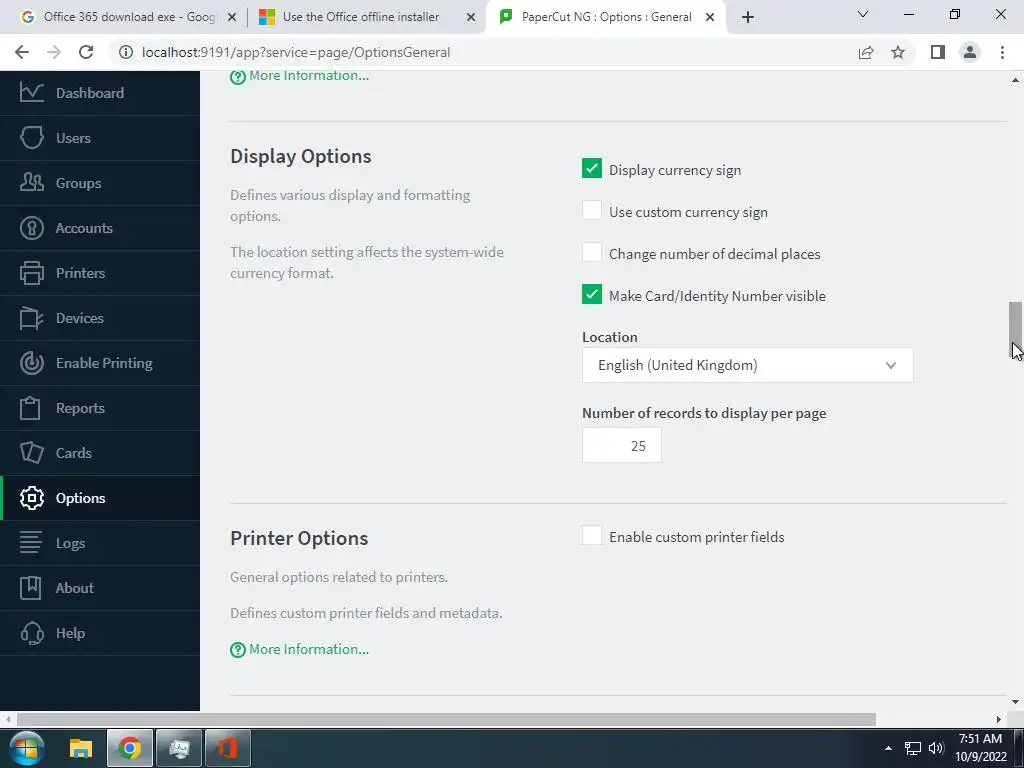Uncheck Display currency sign

point(592,168)
